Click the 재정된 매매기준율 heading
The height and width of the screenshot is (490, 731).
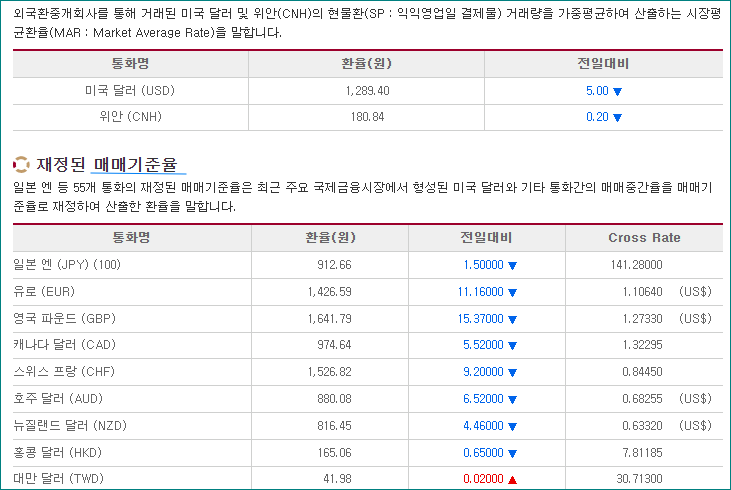[107, 164]
